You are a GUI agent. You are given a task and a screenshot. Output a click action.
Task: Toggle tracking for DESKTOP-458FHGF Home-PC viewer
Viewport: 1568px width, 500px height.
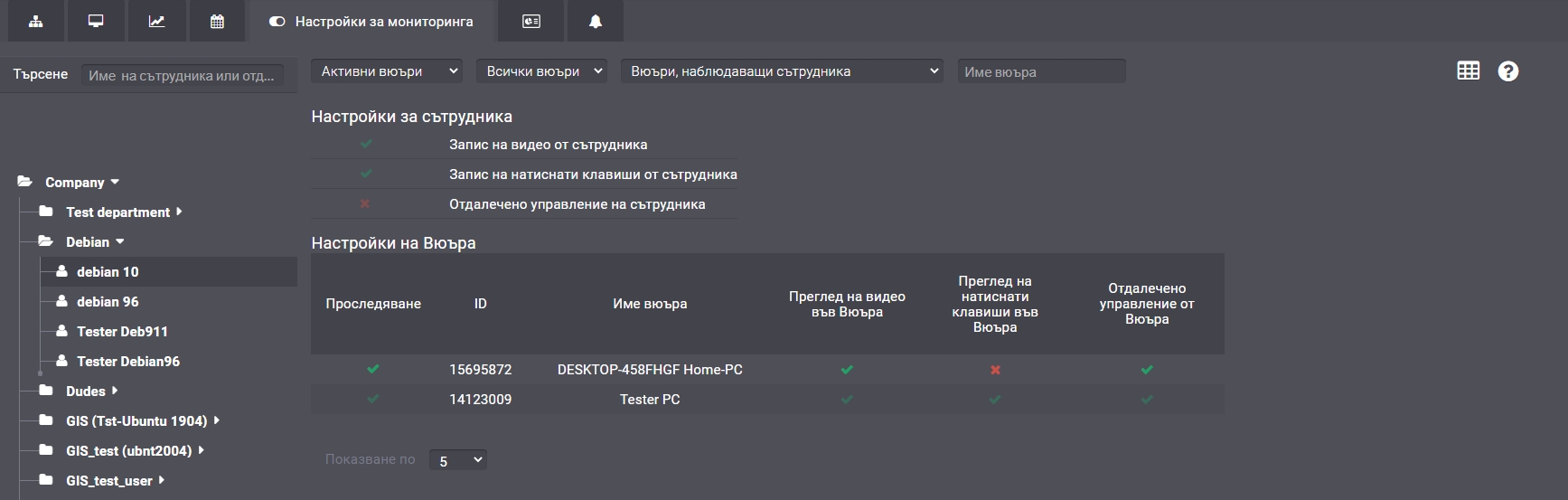pyautogui.click(x=373, y=369)
